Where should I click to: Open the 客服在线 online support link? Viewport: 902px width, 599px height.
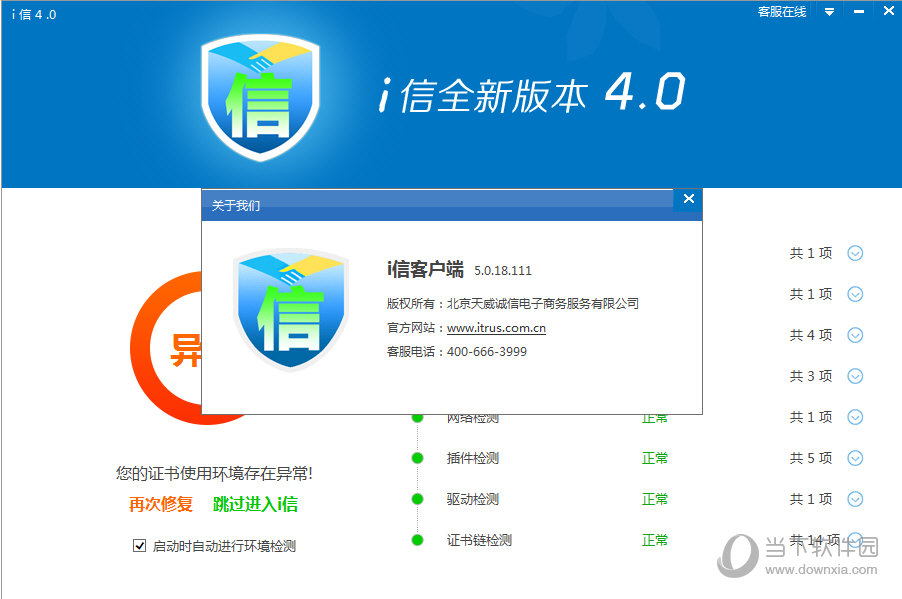tap(782, 12)
